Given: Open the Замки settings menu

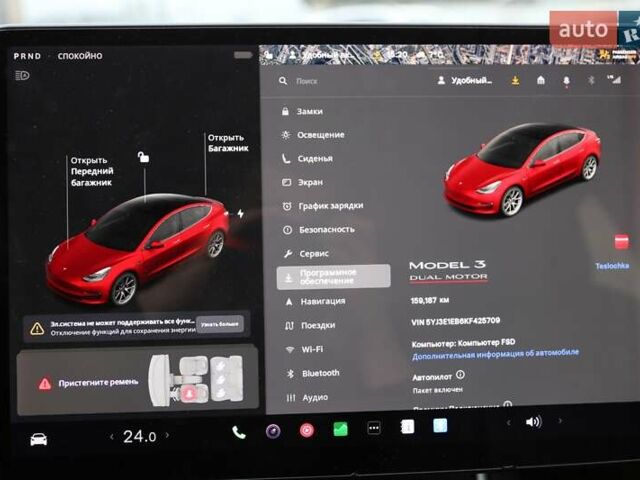Looking at the screenshot, I should pos(309,111).
